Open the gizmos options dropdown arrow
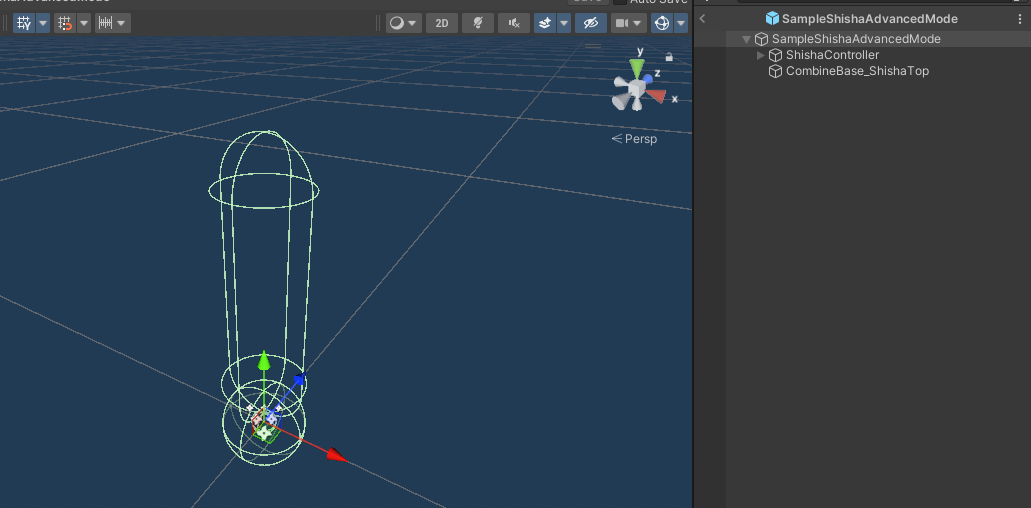 click(x=681, y=24)
